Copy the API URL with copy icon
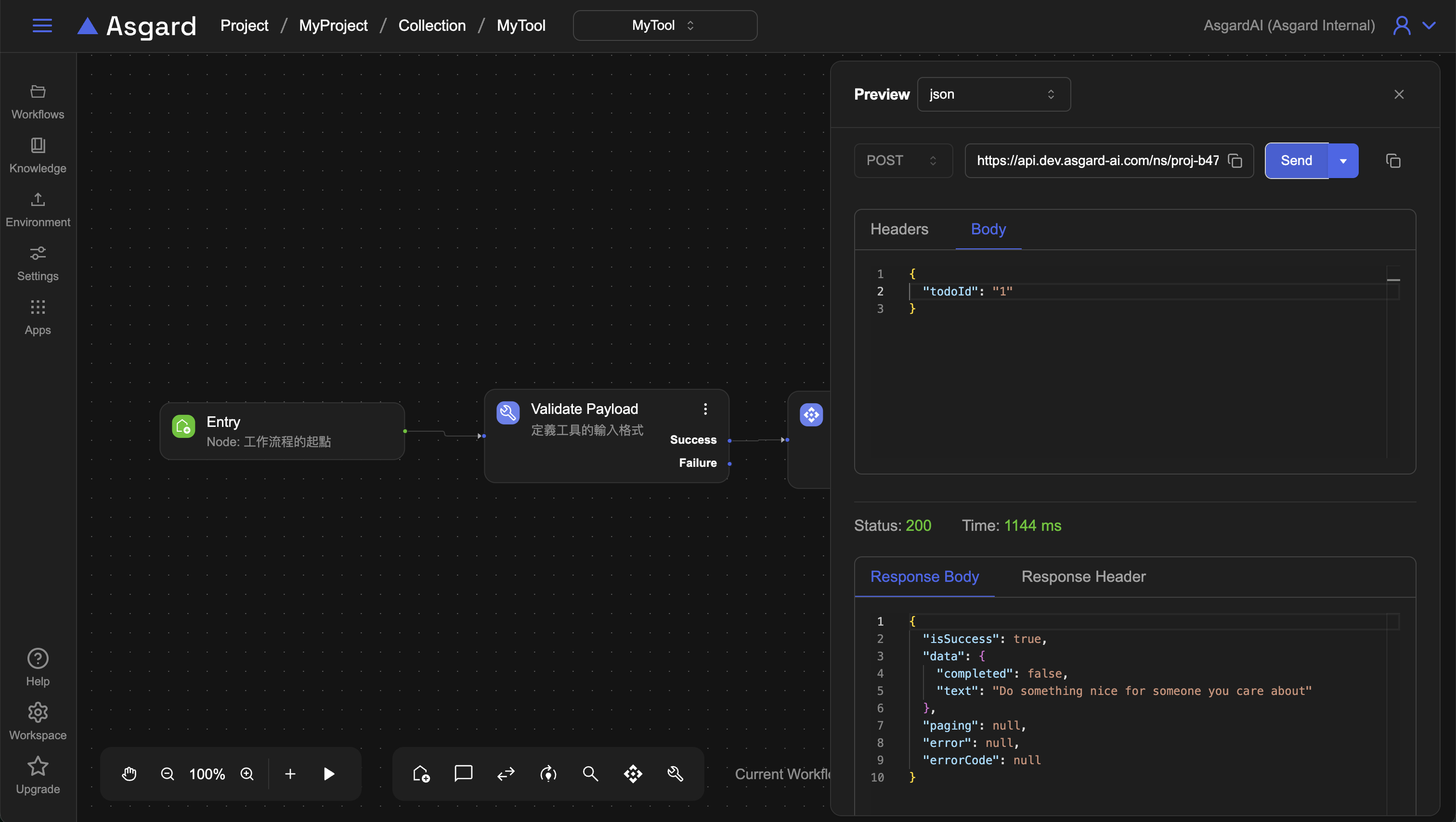The height and width of the screenshot is (822, 1456). 1235,161
